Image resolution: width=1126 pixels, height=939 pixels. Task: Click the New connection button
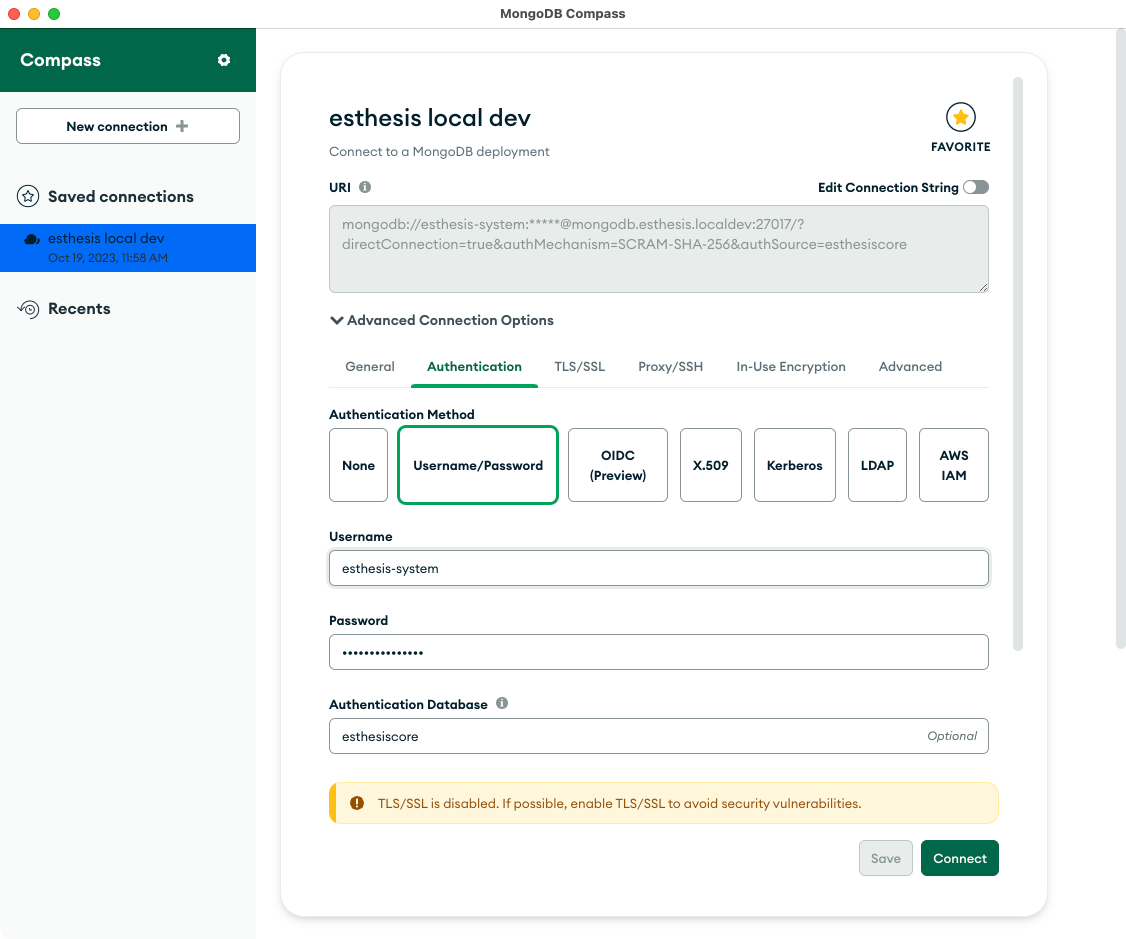click(127, 126)
